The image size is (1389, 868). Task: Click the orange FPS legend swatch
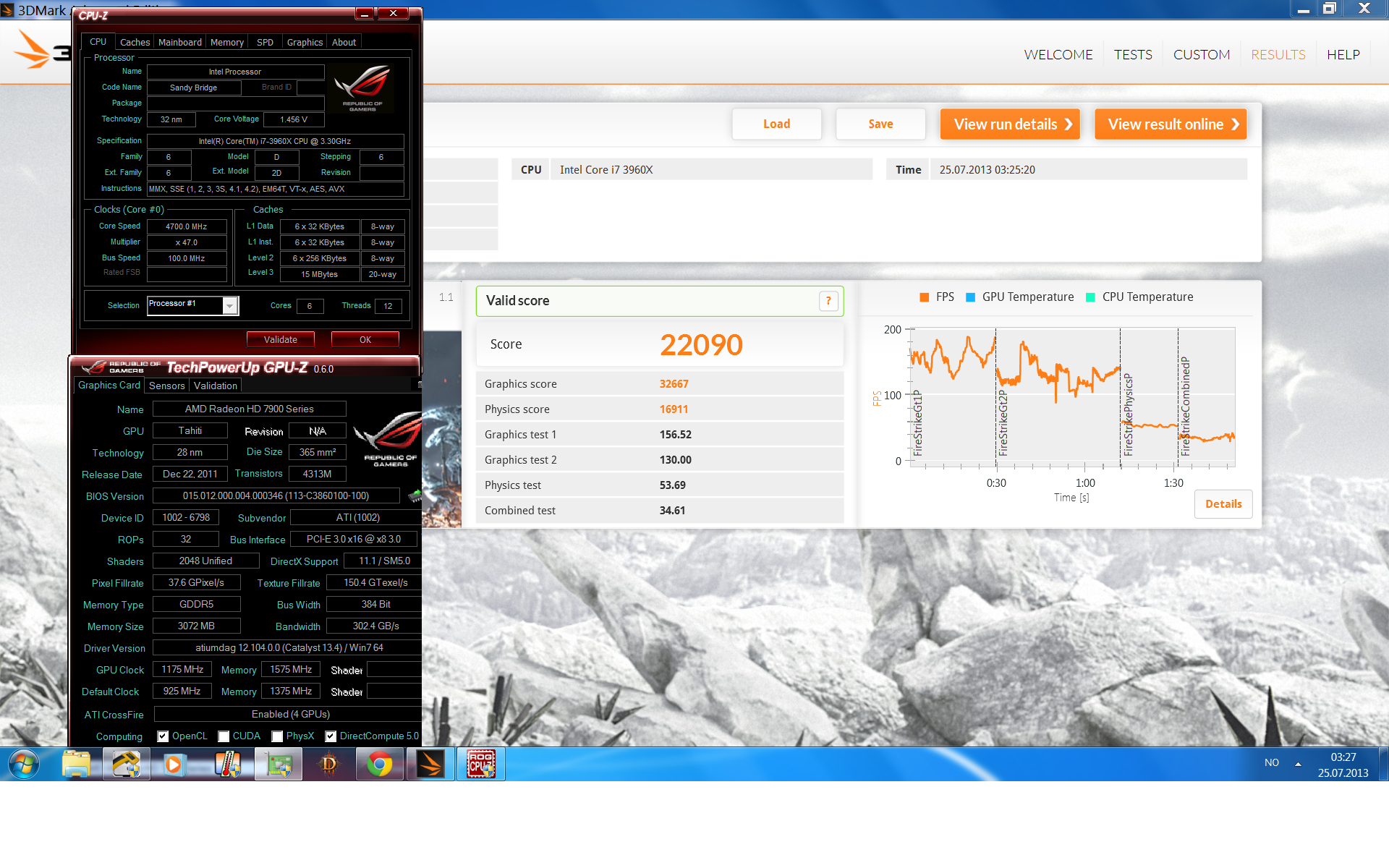(x=924, y=297)
